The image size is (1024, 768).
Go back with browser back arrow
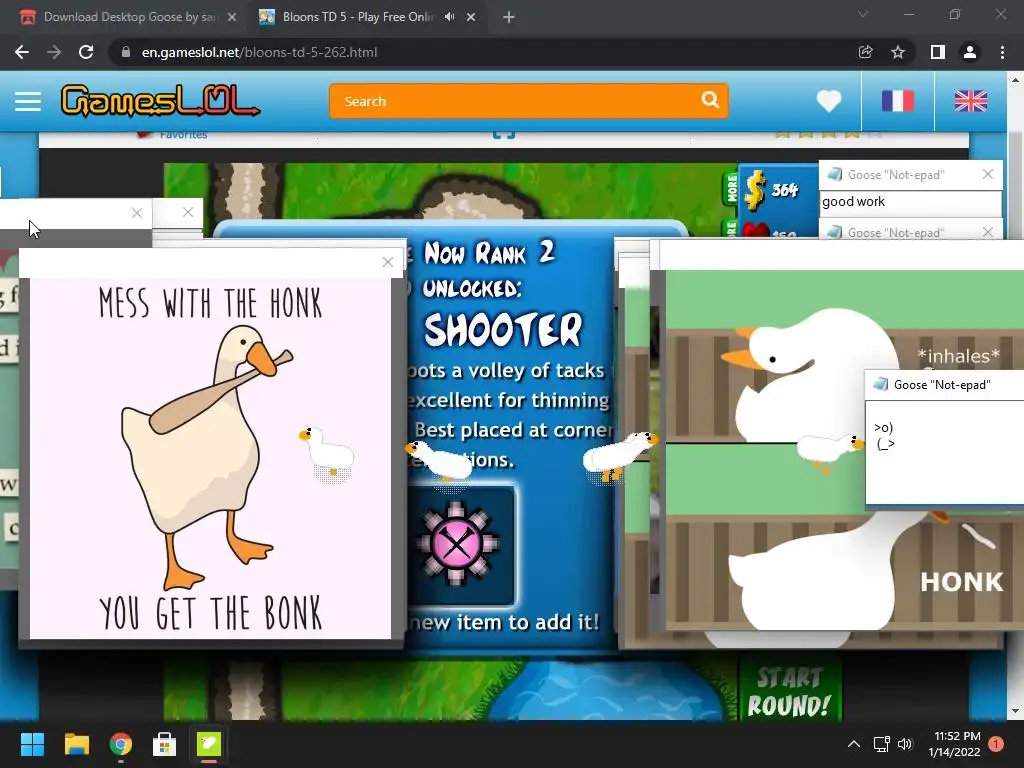tap(22, 52)
